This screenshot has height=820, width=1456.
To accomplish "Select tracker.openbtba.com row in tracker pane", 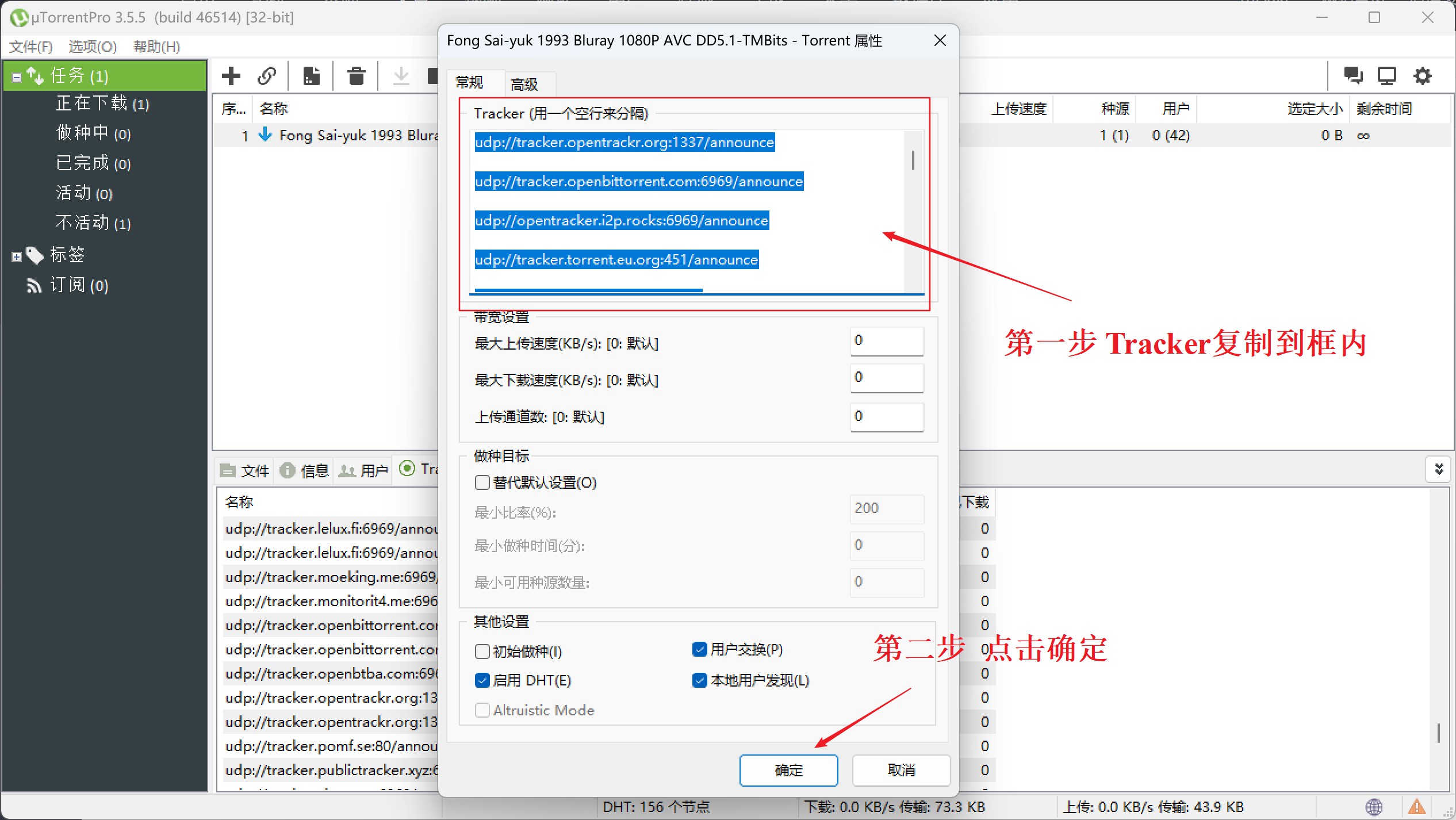I will pyautogui.click(x=331, y=674).
